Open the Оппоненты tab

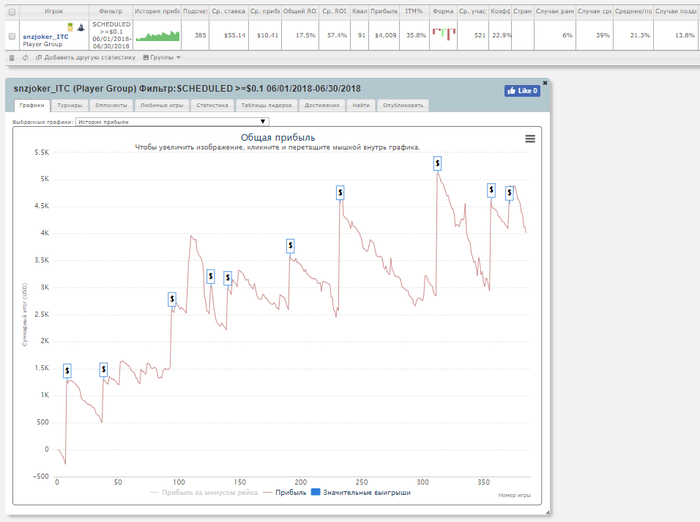click(x=111, y=105)
